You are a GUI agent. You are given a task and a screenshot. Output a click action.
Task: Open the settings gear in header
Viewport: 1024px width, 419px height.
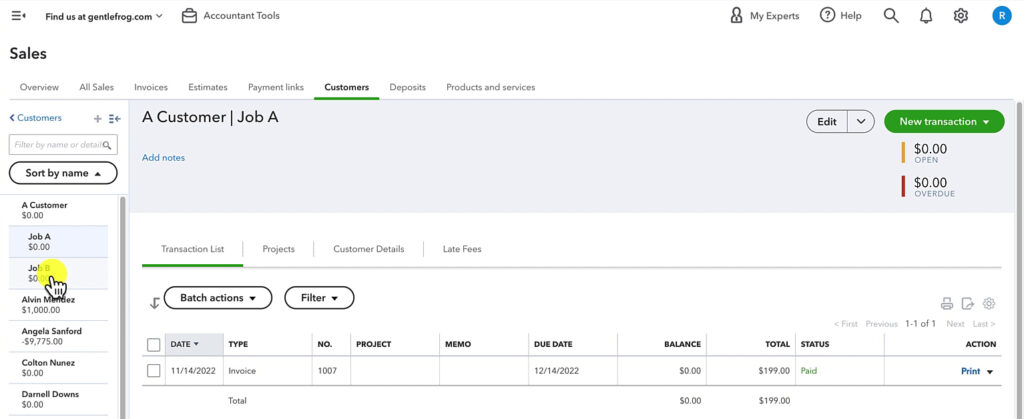pyautogui.click(x=961, y=16)
